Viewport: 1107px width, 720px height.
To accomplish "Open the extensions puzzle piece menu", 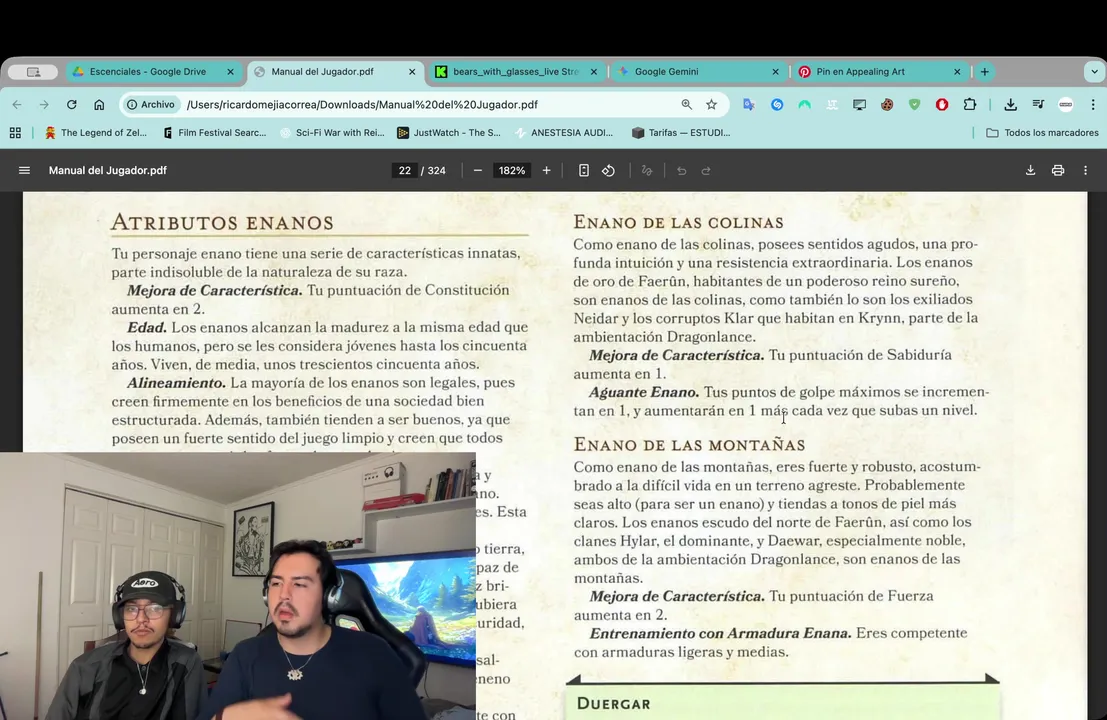I will (969, 104).
